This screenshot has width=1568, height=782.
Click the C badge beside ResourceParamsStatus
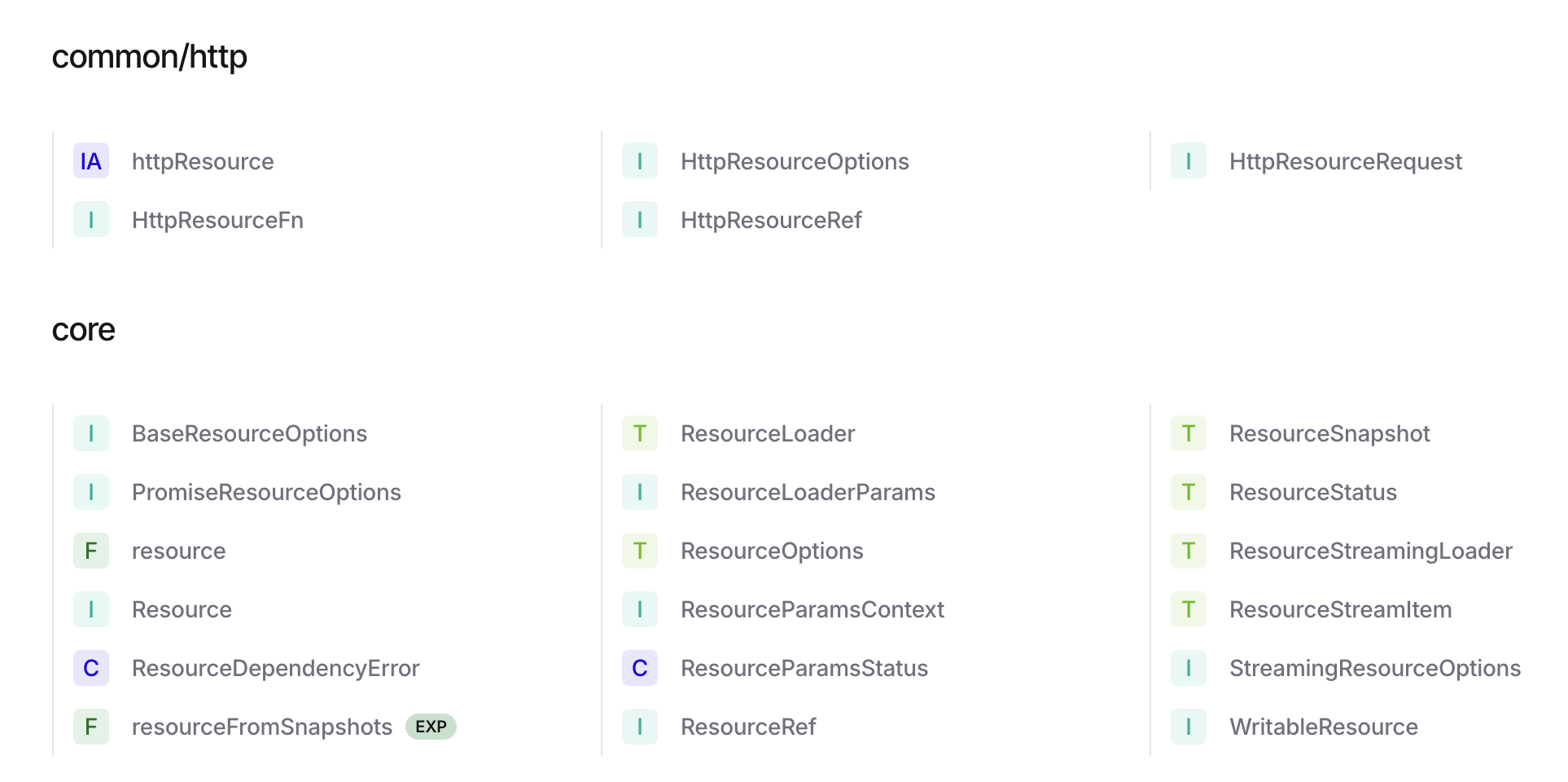click(640, 668)
